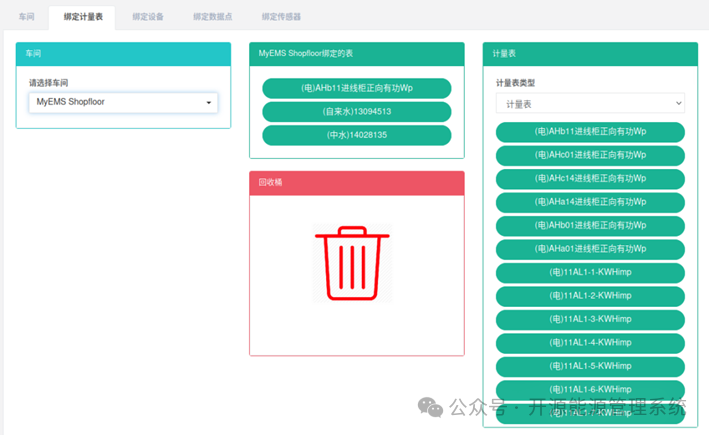This screenshot has height=435, width=709.
Task: Click bound meter (自来水)13094513
Action: pyautogui.click(x=357, y=112)
